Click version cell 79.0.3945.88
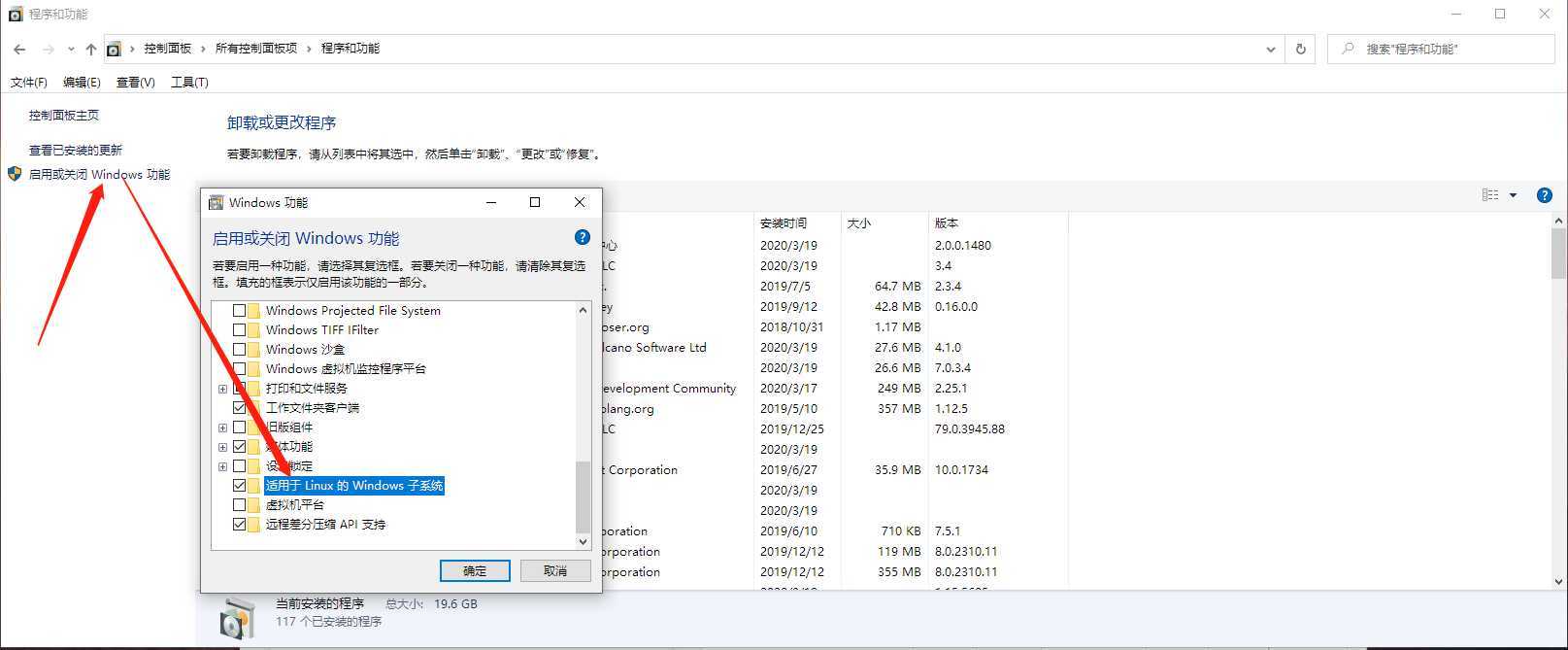Viewport: 1568px width, 650px height. click(x=970, y=428)
